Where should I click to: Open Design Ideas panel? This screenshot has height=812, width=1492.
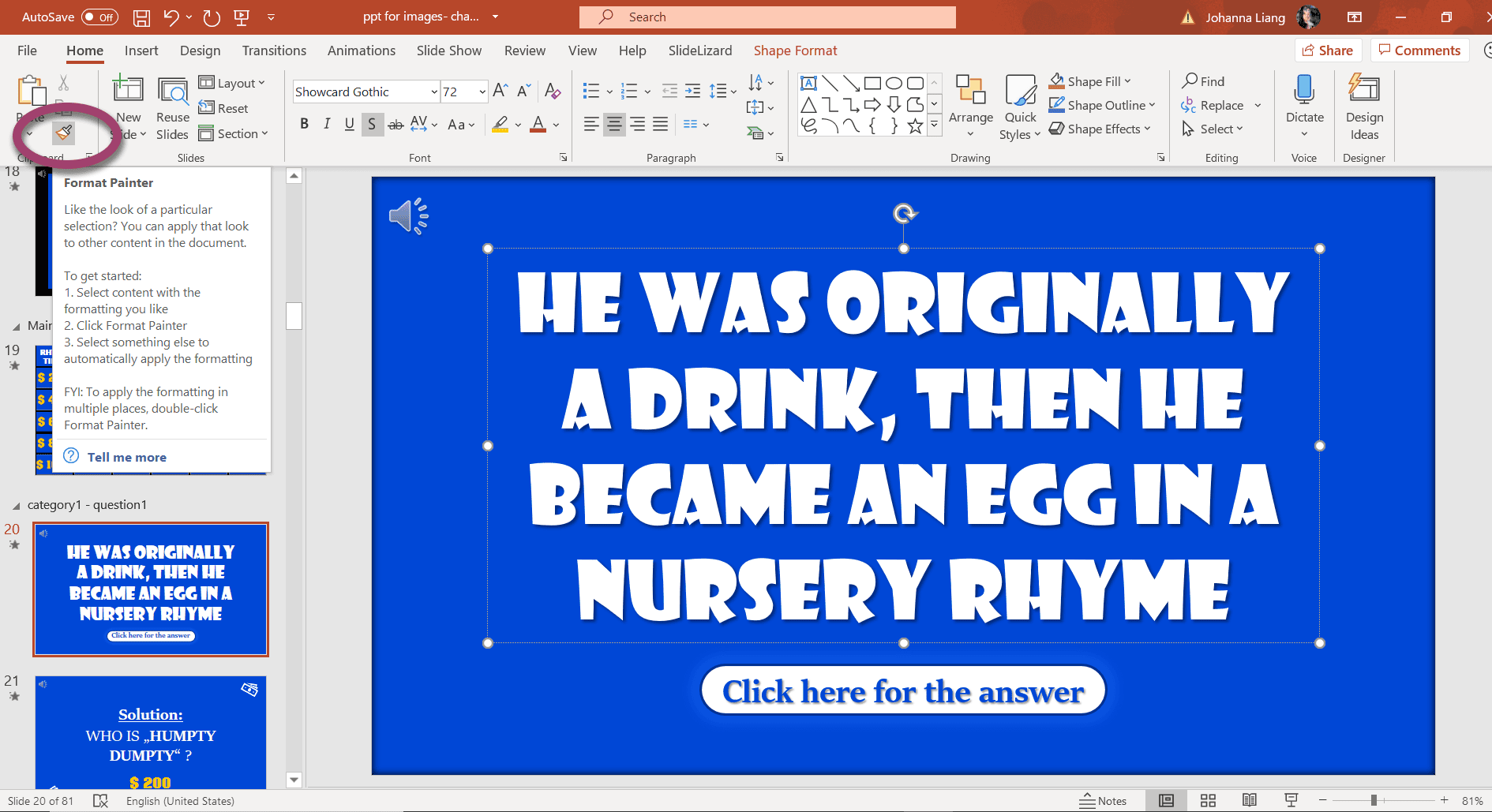coord(1364,104)
